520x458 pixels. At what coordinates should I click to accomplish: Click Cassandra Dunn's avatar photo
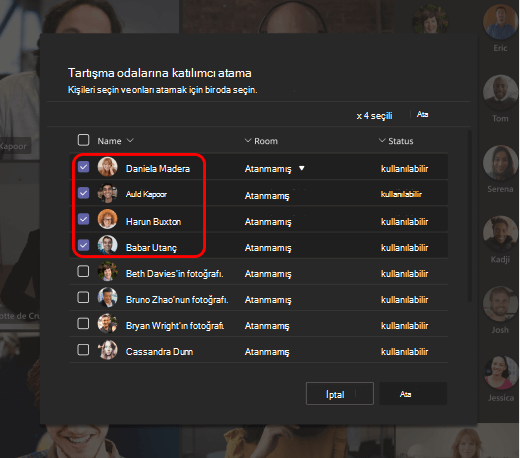click(x=107, y=350)
